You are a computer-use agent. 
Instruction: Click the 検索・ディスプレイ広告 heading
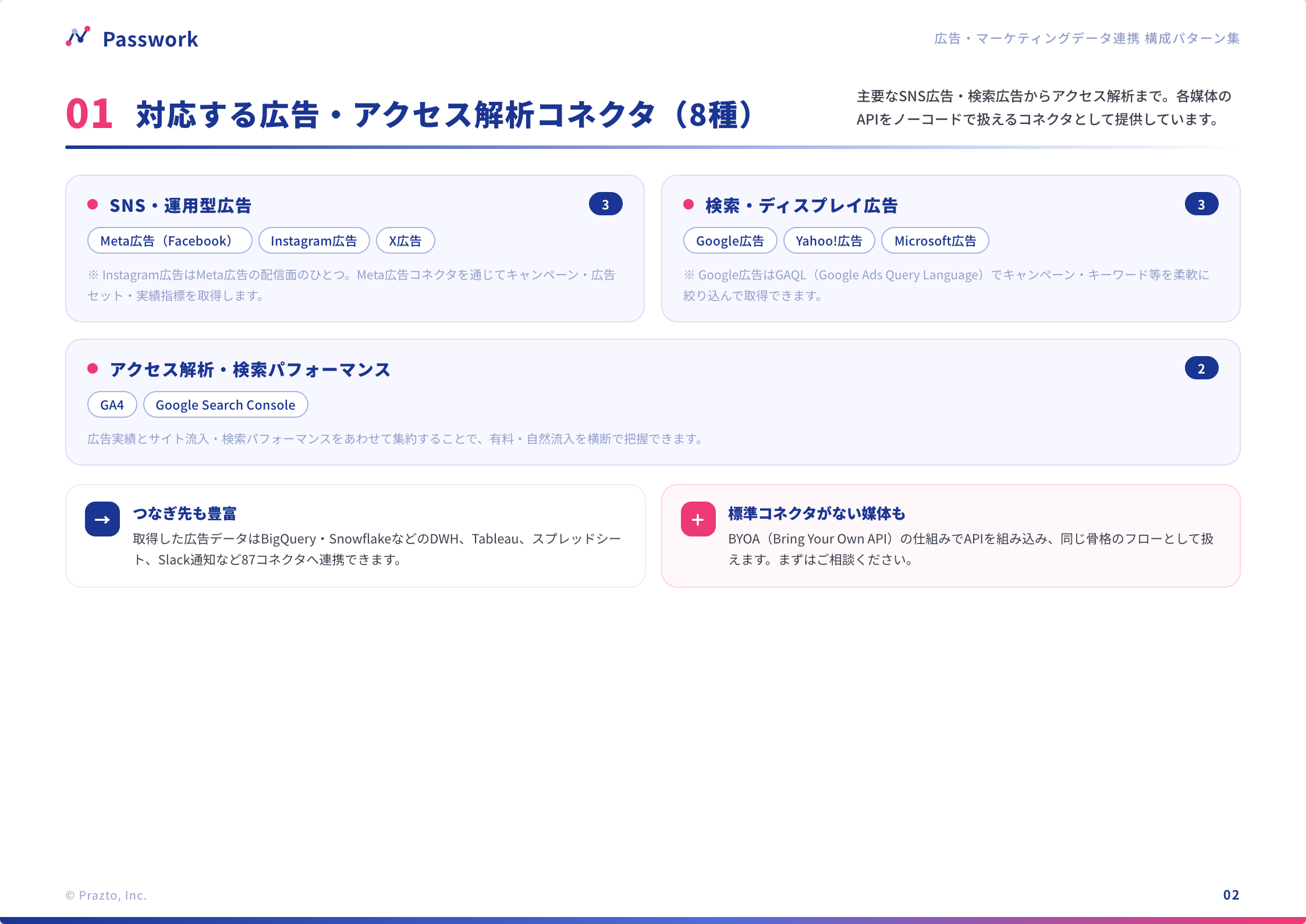[801, 205]
